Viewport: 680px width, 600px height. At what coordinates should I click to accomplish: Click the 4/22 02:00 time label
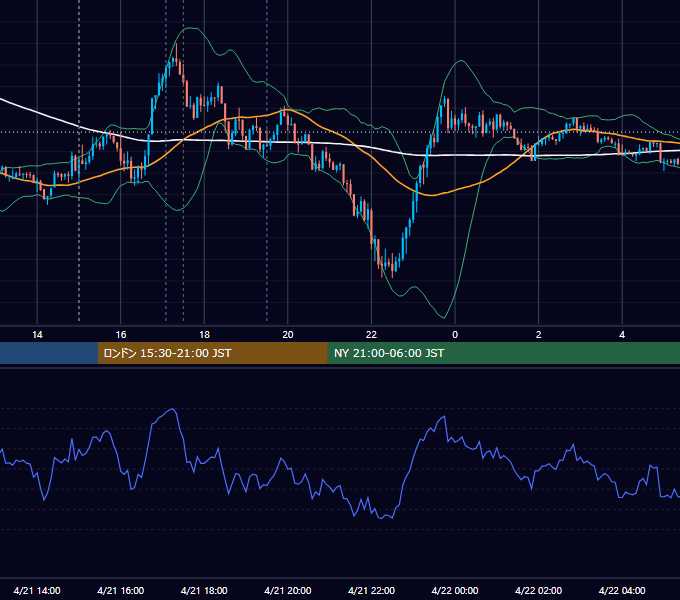pos(538,590)
